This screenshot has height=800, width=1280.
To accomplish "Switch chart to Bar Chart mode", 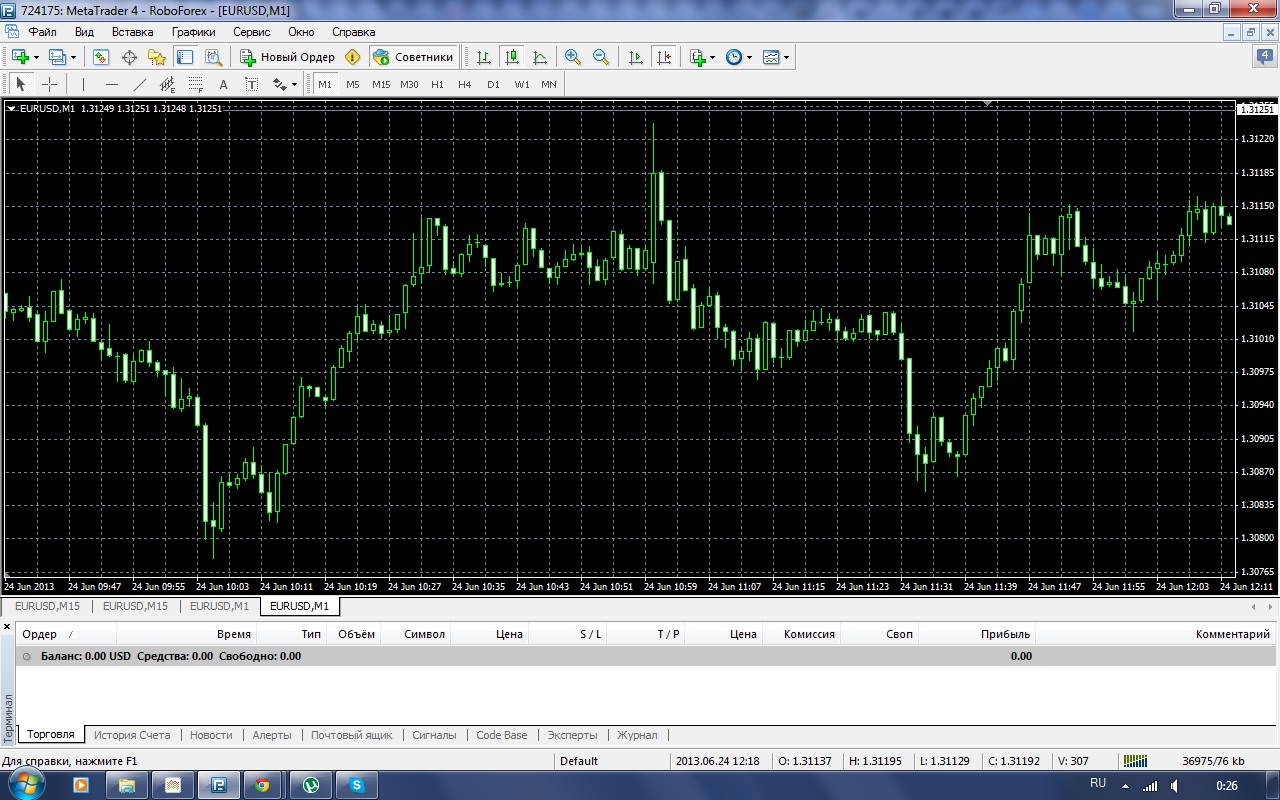I will click(483, 57).
